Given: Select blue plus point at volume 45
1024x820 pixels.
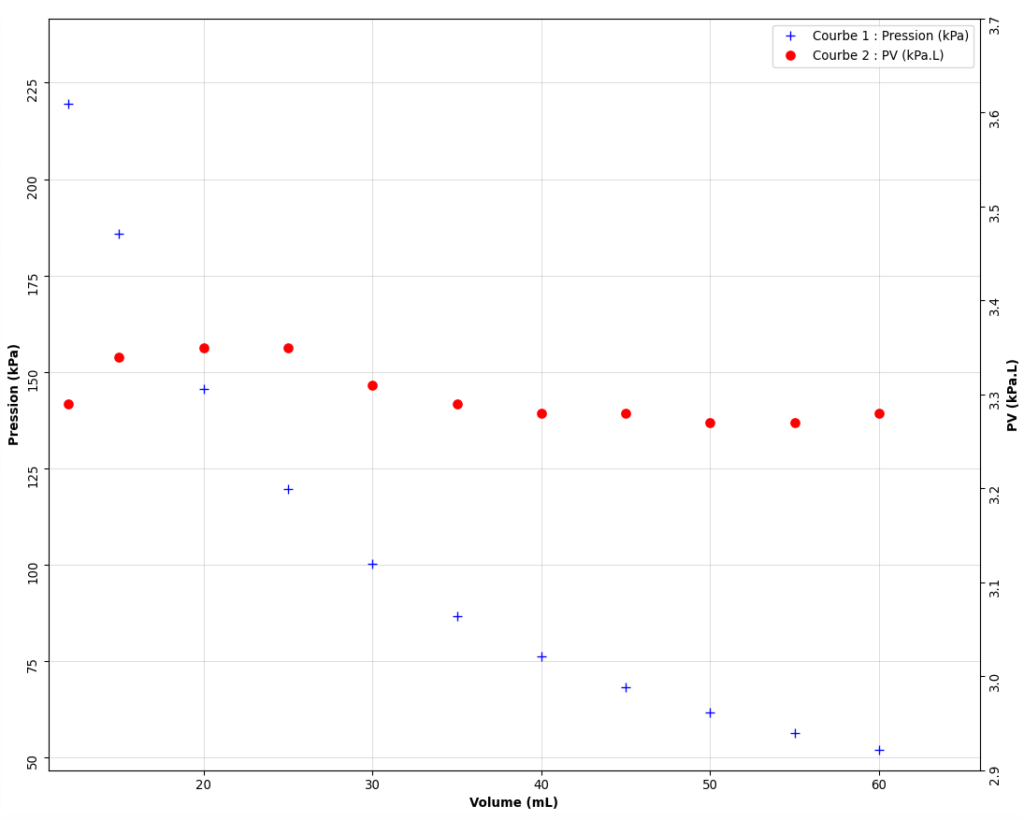Looking at the screenshot, I should tap(626, 688).
